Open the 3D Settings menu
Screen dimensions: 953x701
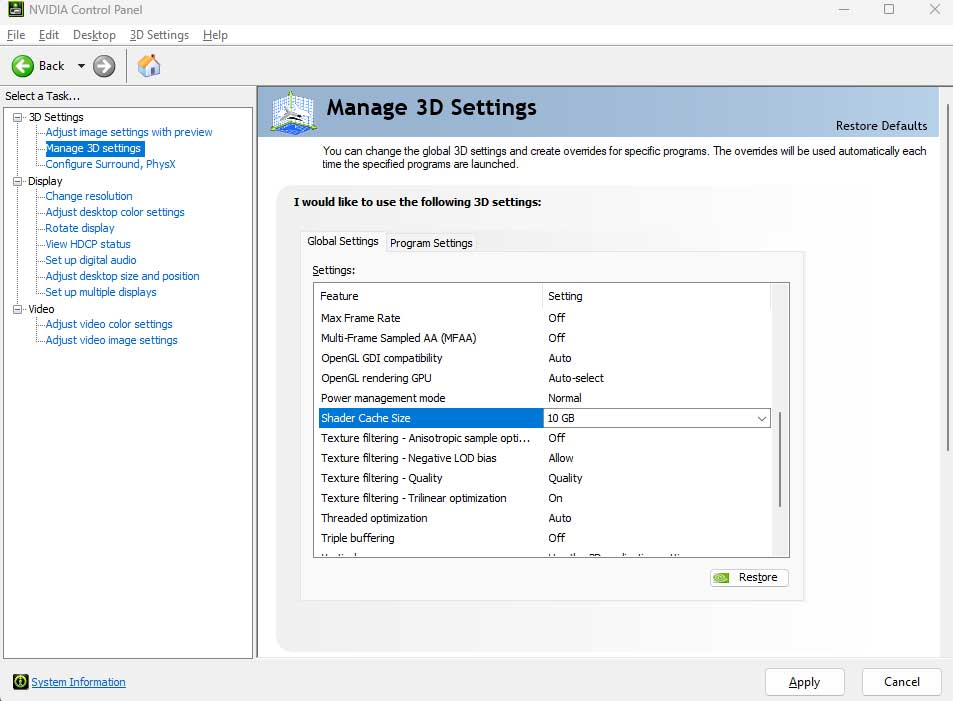pyautogui.click(x=159, y=35)
